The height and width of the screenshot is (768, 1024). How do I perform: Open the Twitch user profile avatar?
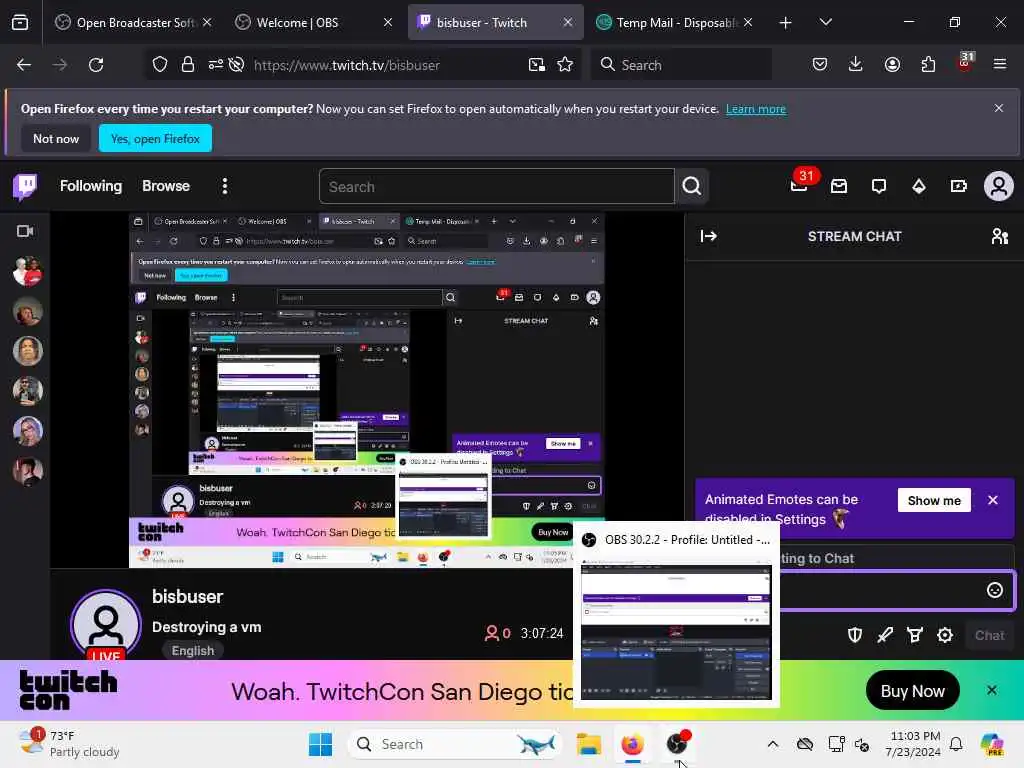(x=999, y=187)
